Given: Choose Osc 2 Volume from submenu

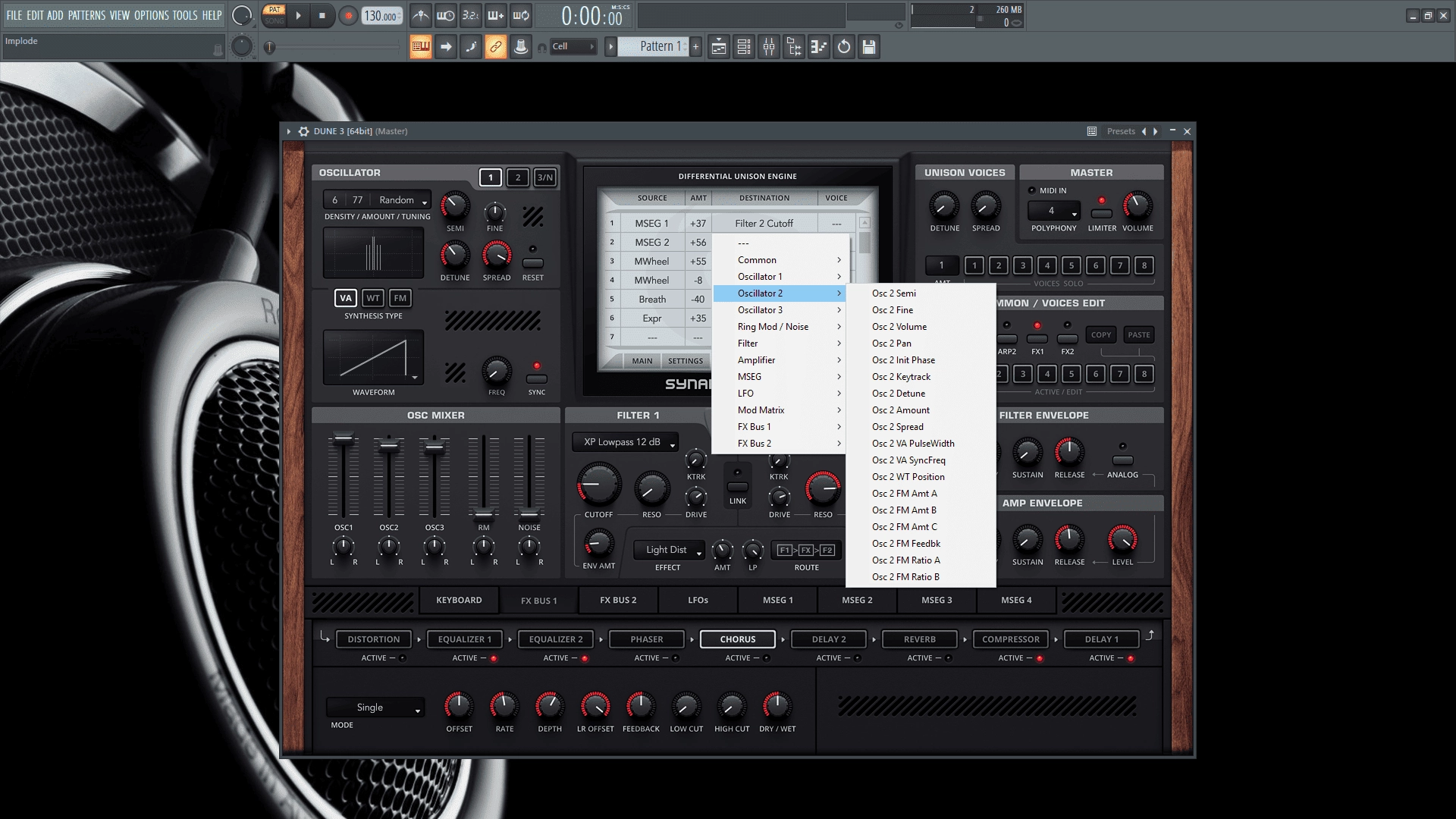Looking at the screenshot, I should pyautogui.click(x=921, y=327).
